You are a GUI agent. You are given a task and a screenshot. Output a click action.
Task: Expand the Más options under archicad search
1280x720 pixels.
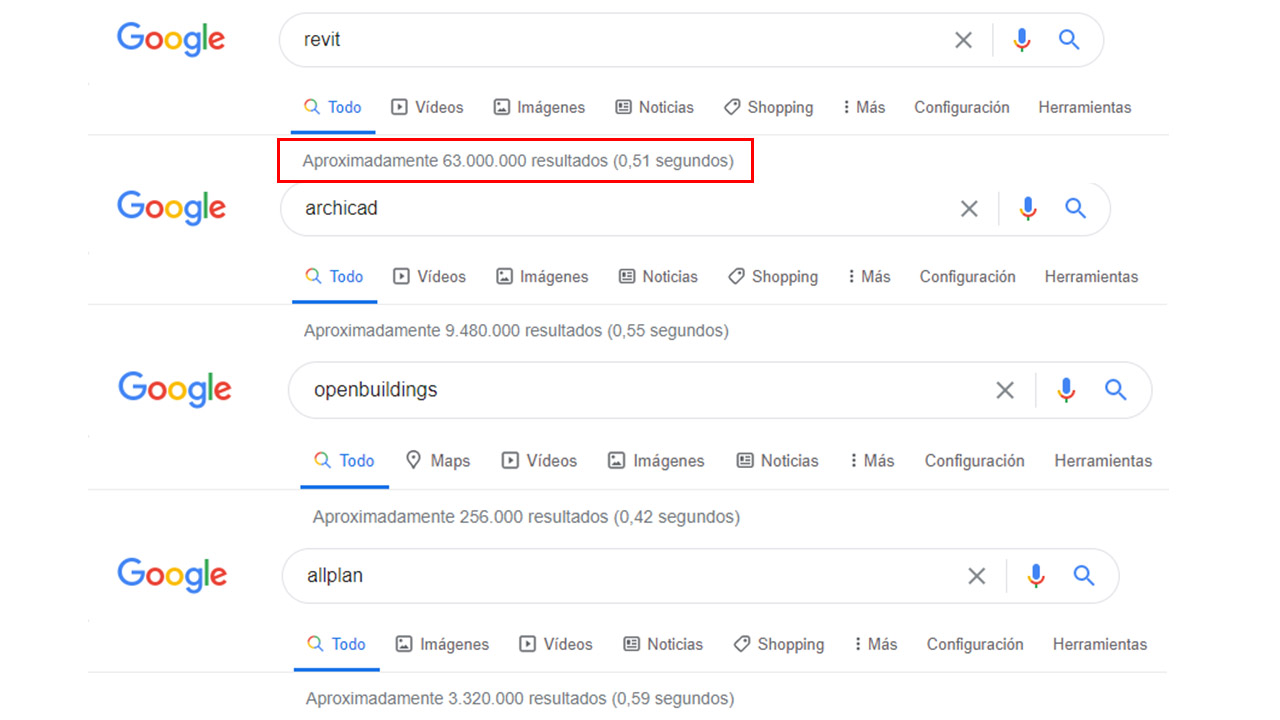869,277
